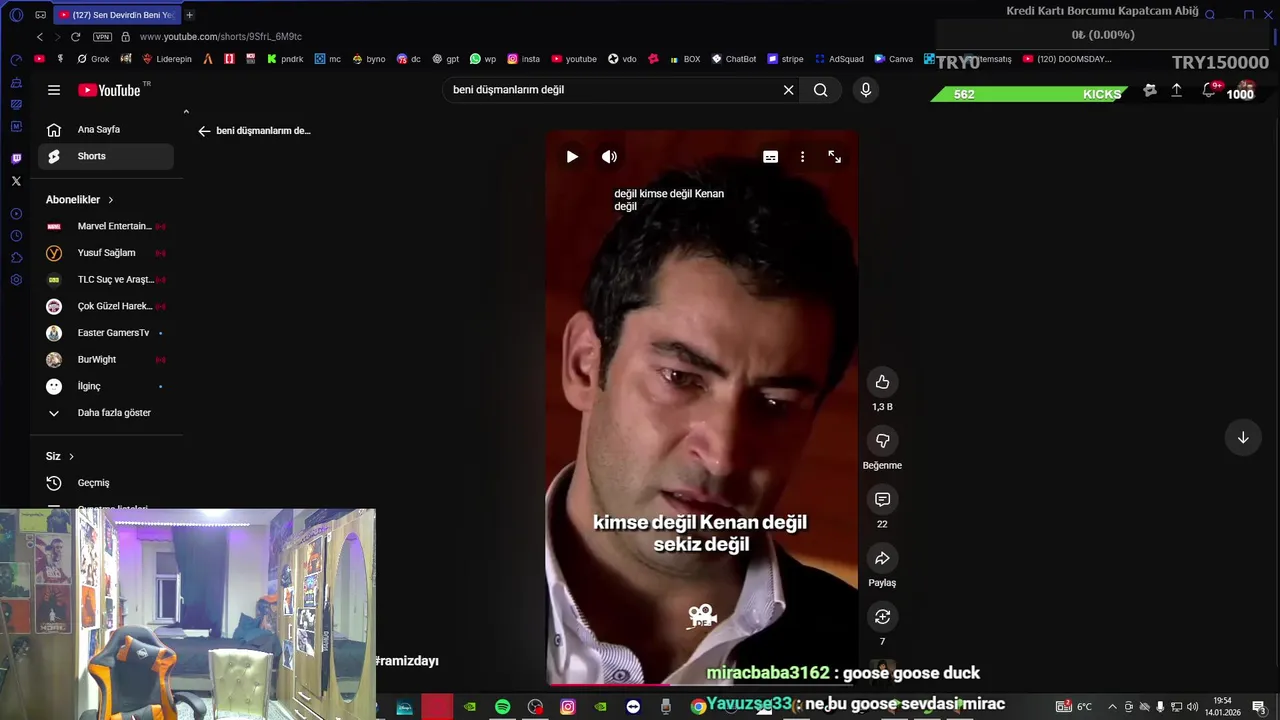Screen dimensions: 1280x720
Task: Open Marvel Entertainment subscription
Action: (106, 226)
